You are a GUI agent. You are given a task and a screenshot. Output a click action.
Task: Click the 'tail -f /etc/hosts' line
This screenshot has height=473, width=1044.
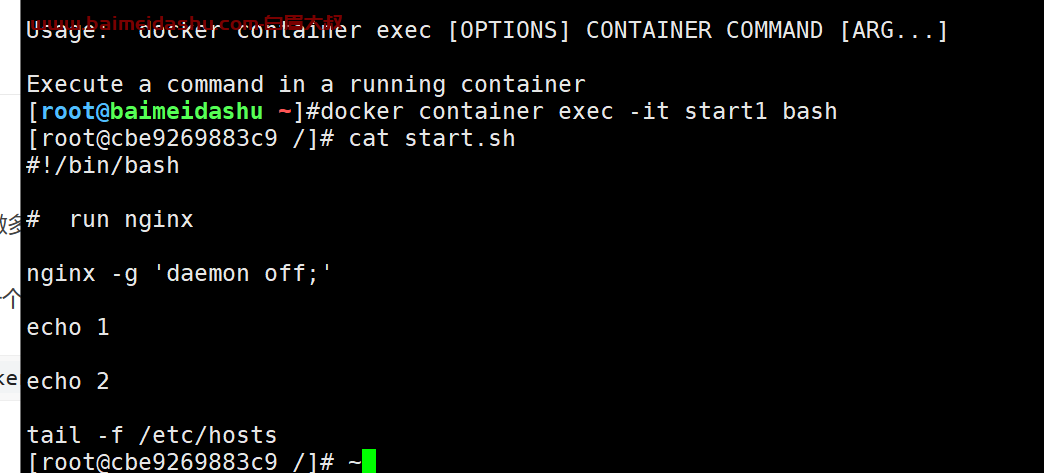pos(152,436)
